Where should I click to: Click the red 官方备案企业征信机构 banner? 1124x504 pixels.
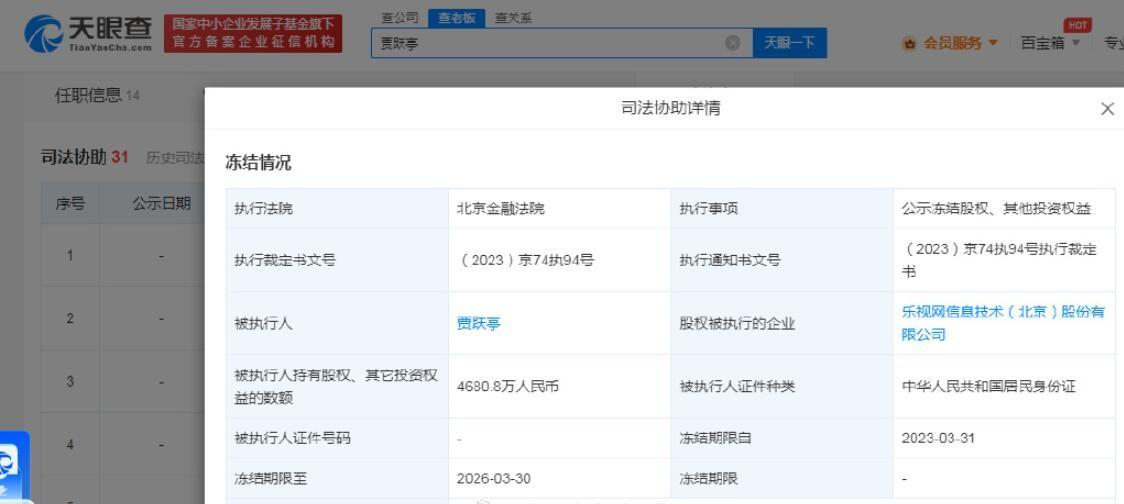253,33
